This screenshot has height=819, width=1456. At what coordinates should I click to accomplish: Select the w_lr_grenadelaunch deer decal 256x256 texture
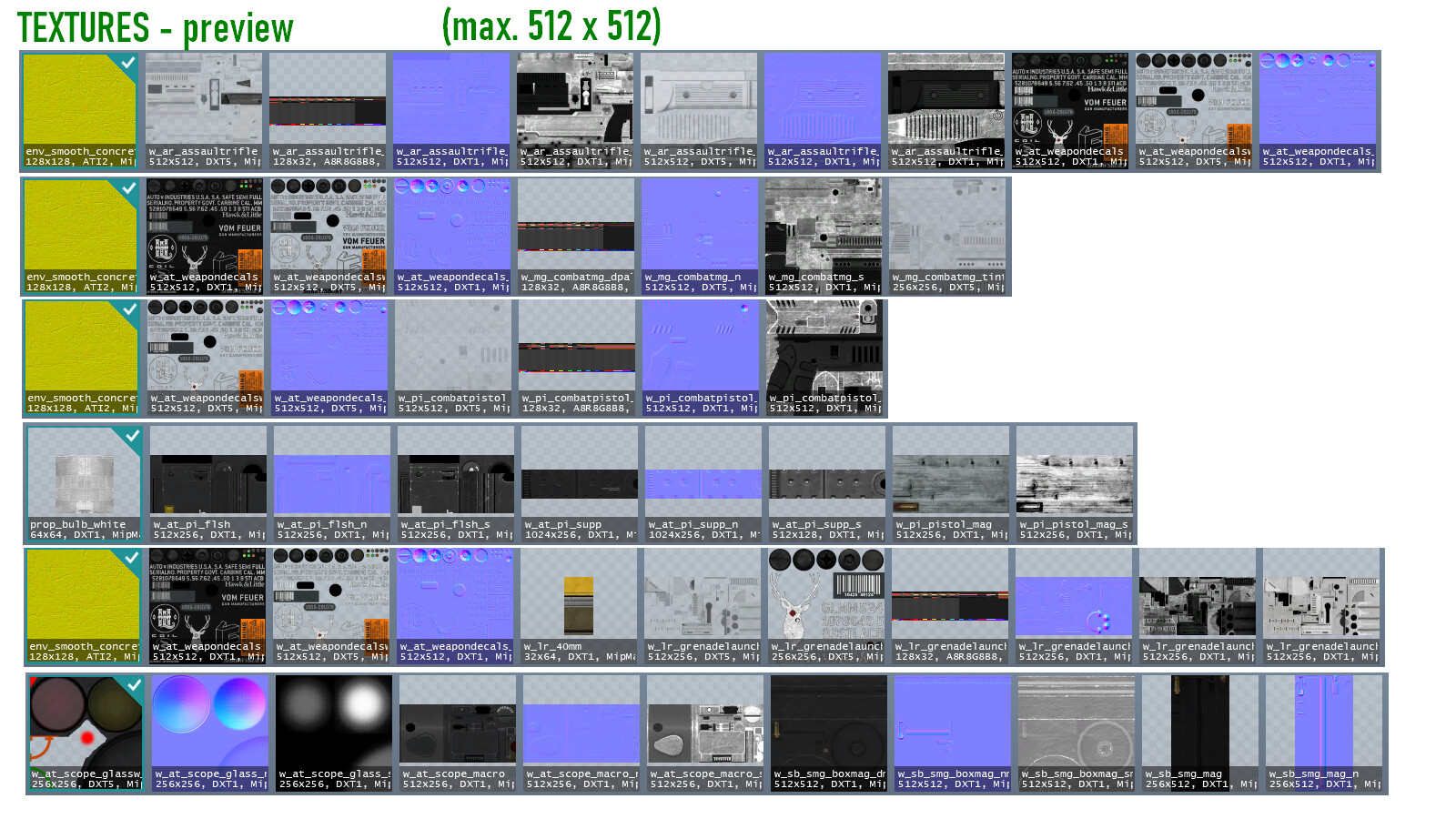tap(826, 606)
